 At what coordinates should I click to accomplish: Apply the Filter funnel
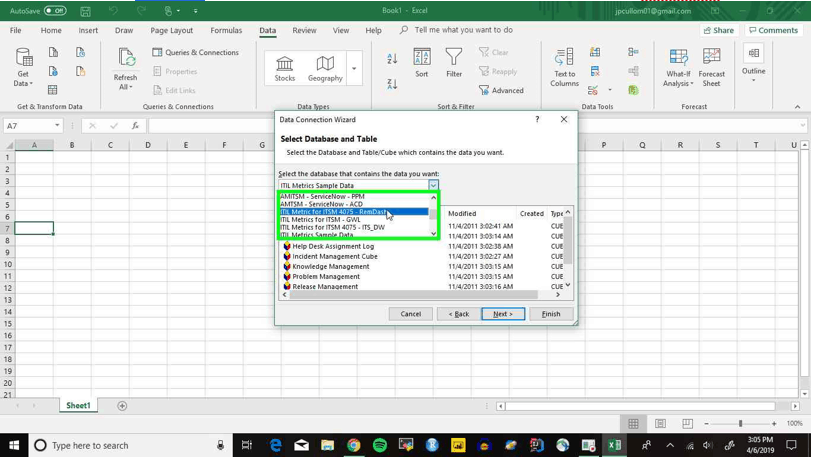(454, 63)
